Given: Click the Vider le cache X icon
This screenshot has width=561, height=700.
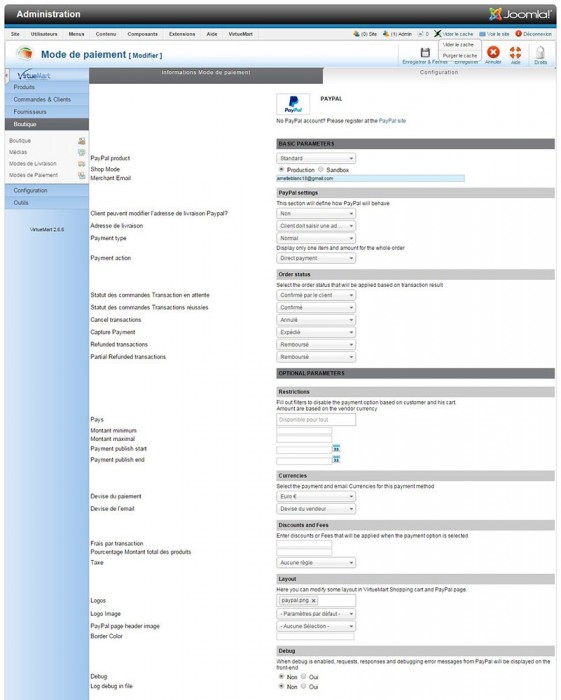Looking at the screenshot, I should click(437, 34).
